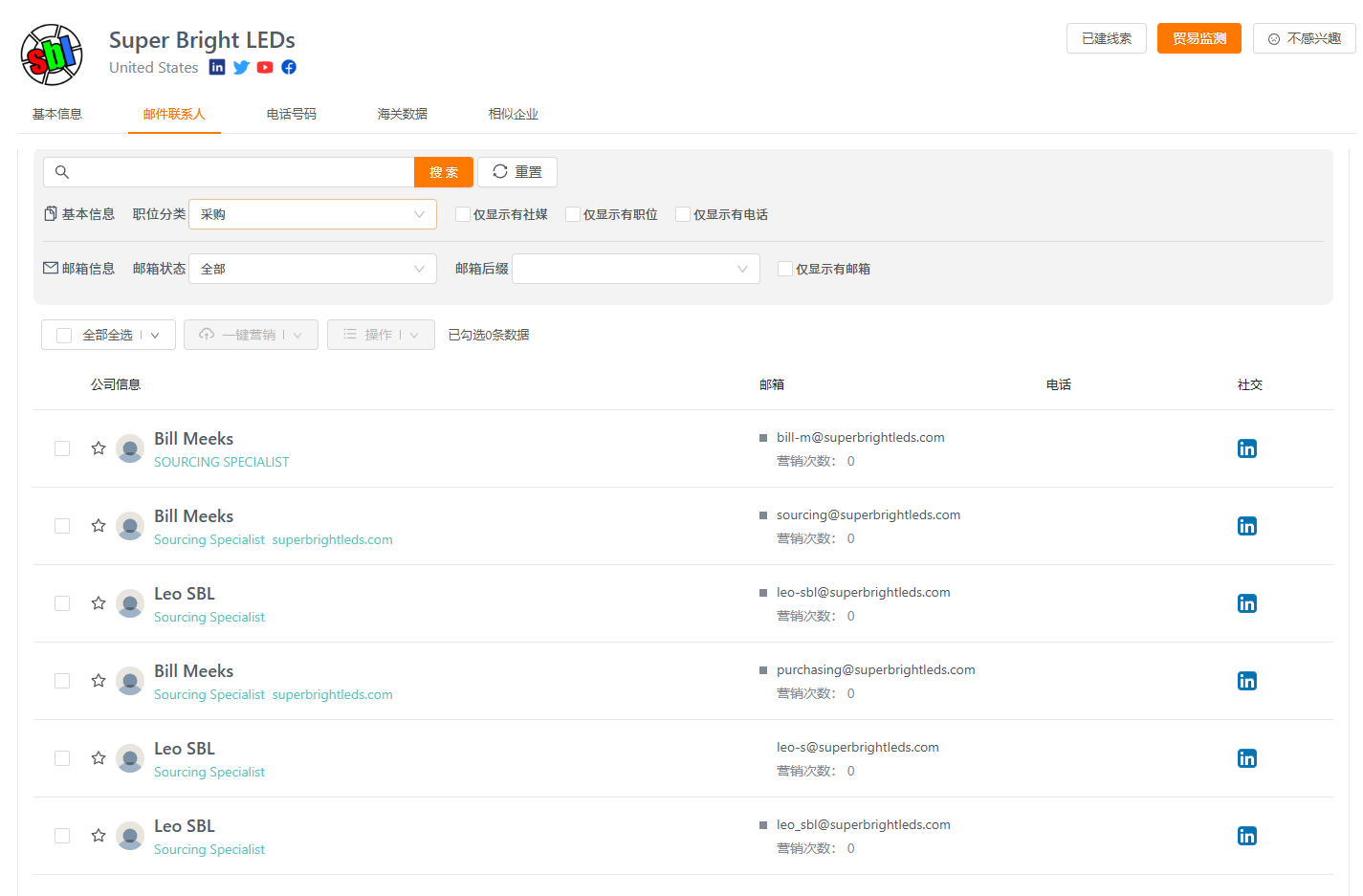This screenshot has width=1363, height=896.
Task: Click the Super Bright LEDs company logo
Action: click(52, 55)
